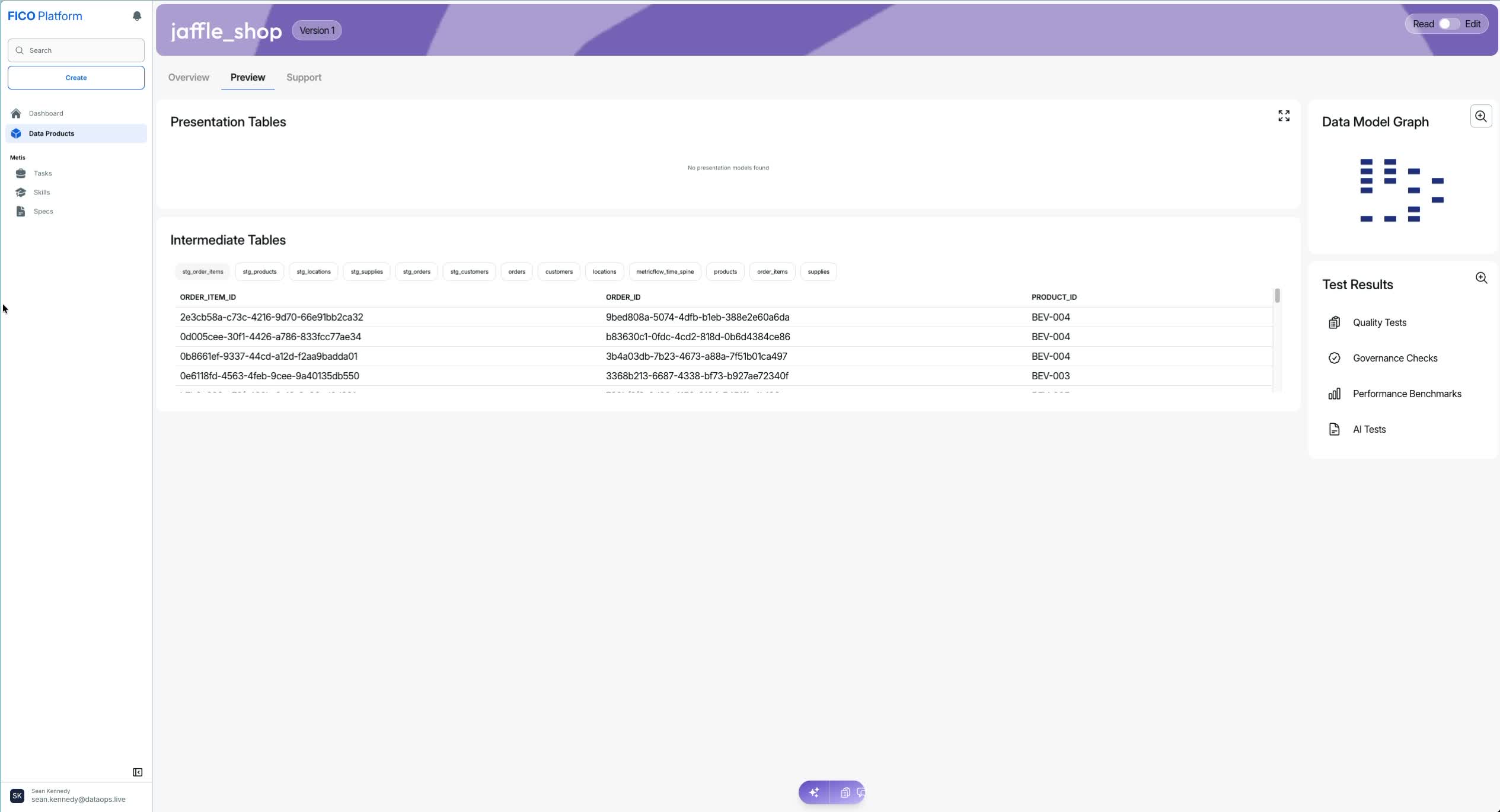The height and width of the screenshot is (812, 1500).
Task: Show the locations table chip
Action: (x=604, y=271)
